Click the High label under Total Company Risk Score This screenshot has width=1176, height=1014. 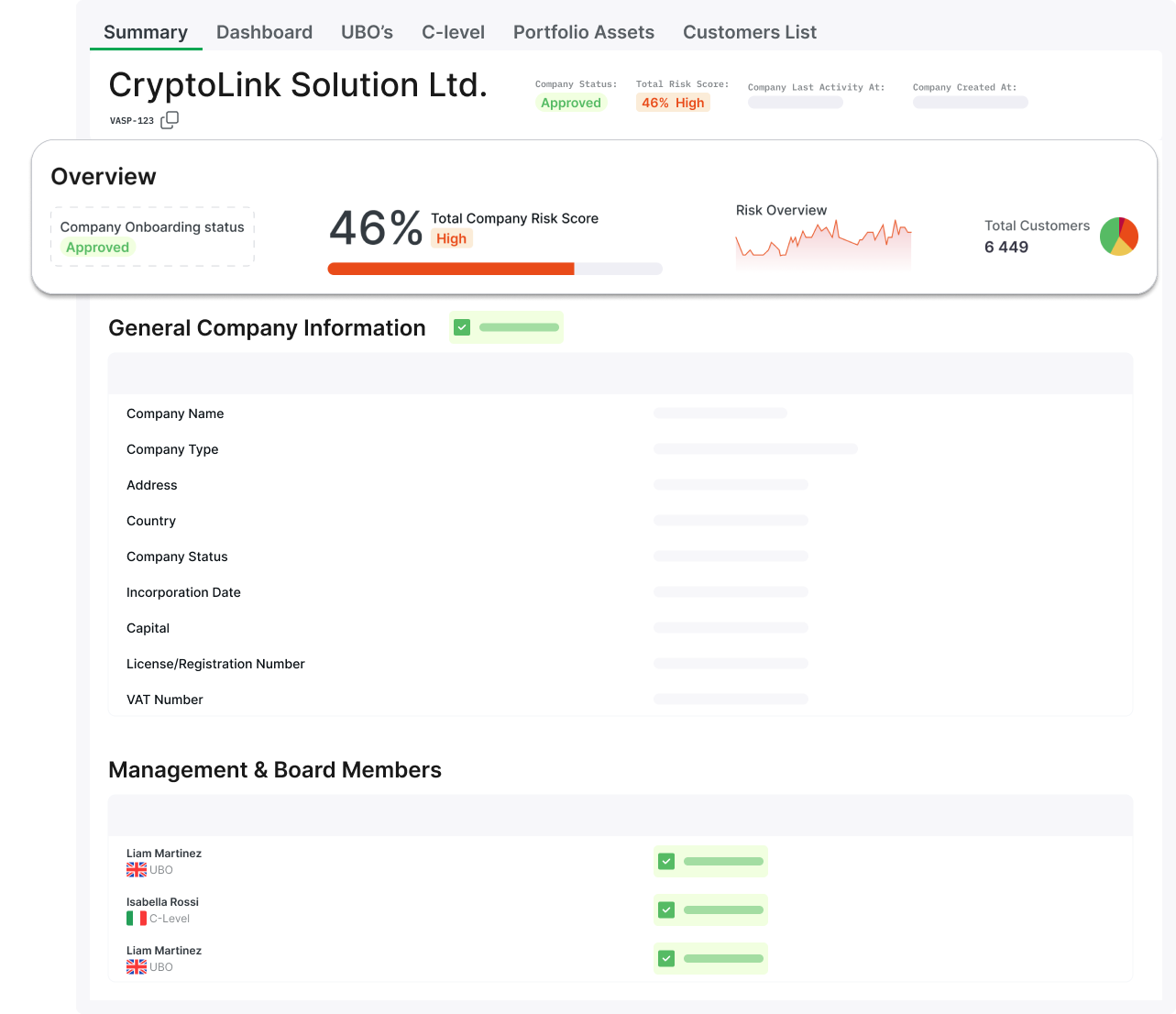pos(451,238)
